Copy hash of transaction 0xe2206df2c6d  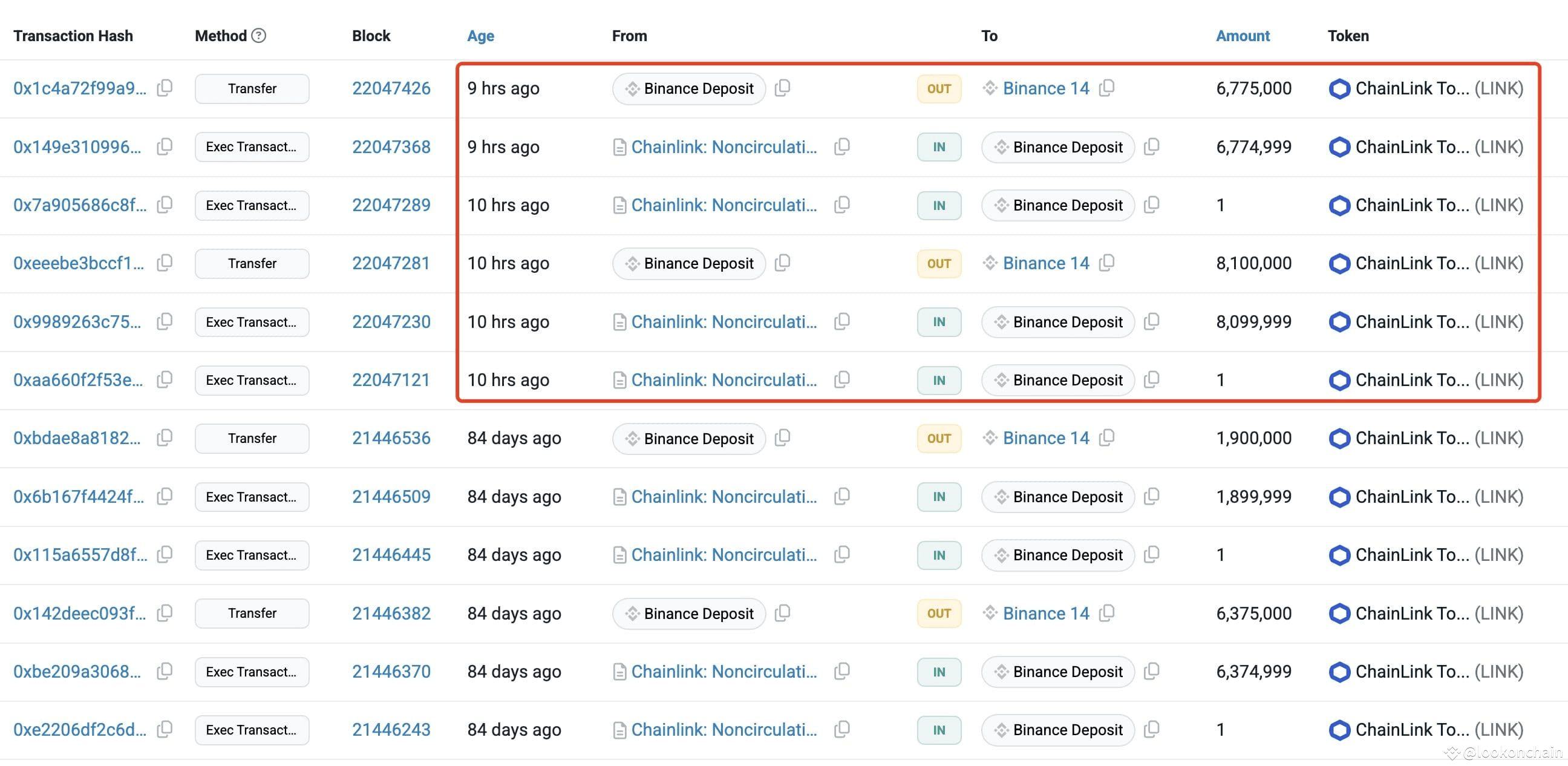[165, 730]
